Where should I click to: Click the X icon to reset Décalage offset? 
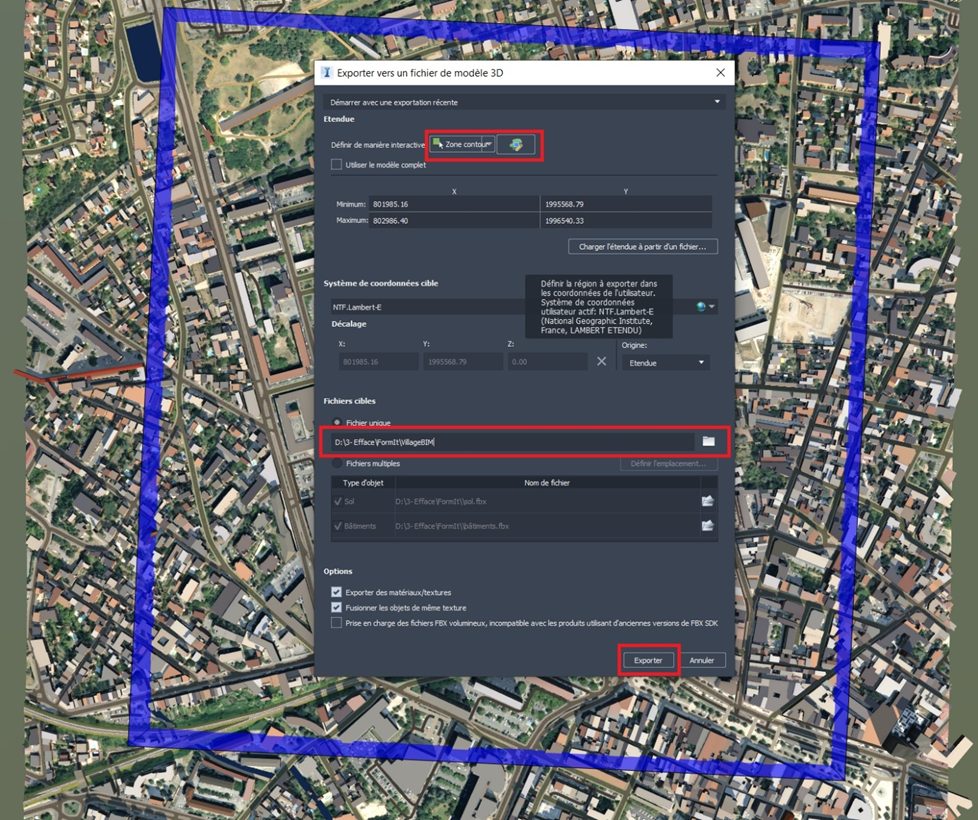602,362
